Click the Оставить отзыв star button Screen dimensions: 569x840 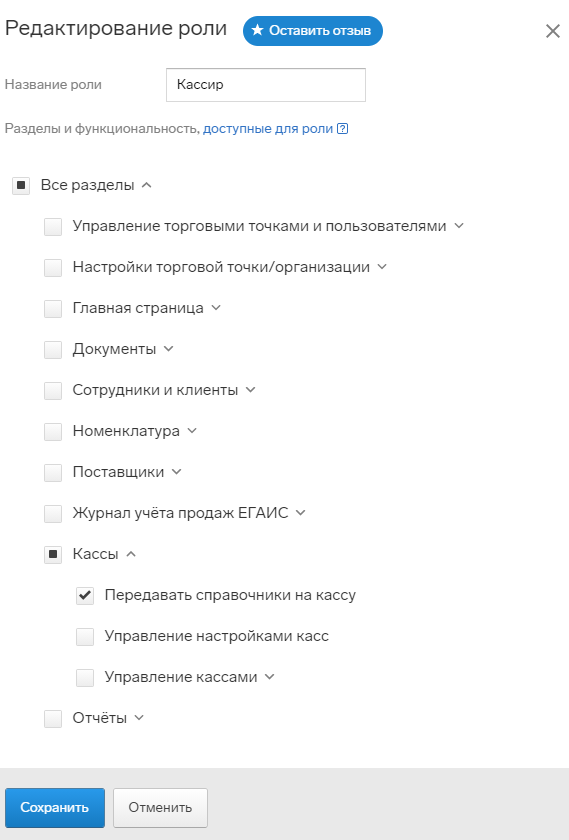(x=313, y=31)
